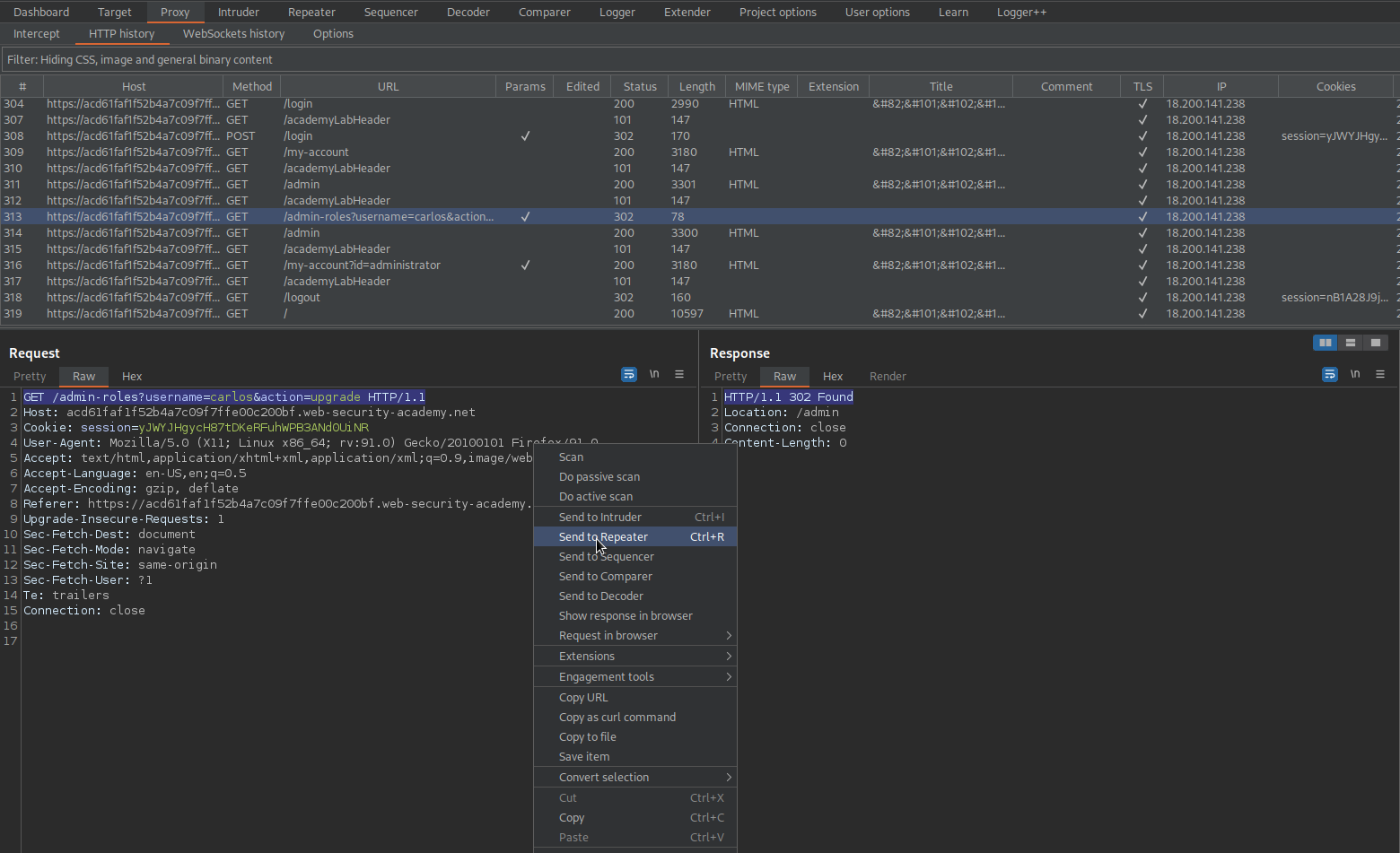Screen dimensions: 1400x853
Task: Choose Send to Sequencer
Action: [x=635, y=557]
